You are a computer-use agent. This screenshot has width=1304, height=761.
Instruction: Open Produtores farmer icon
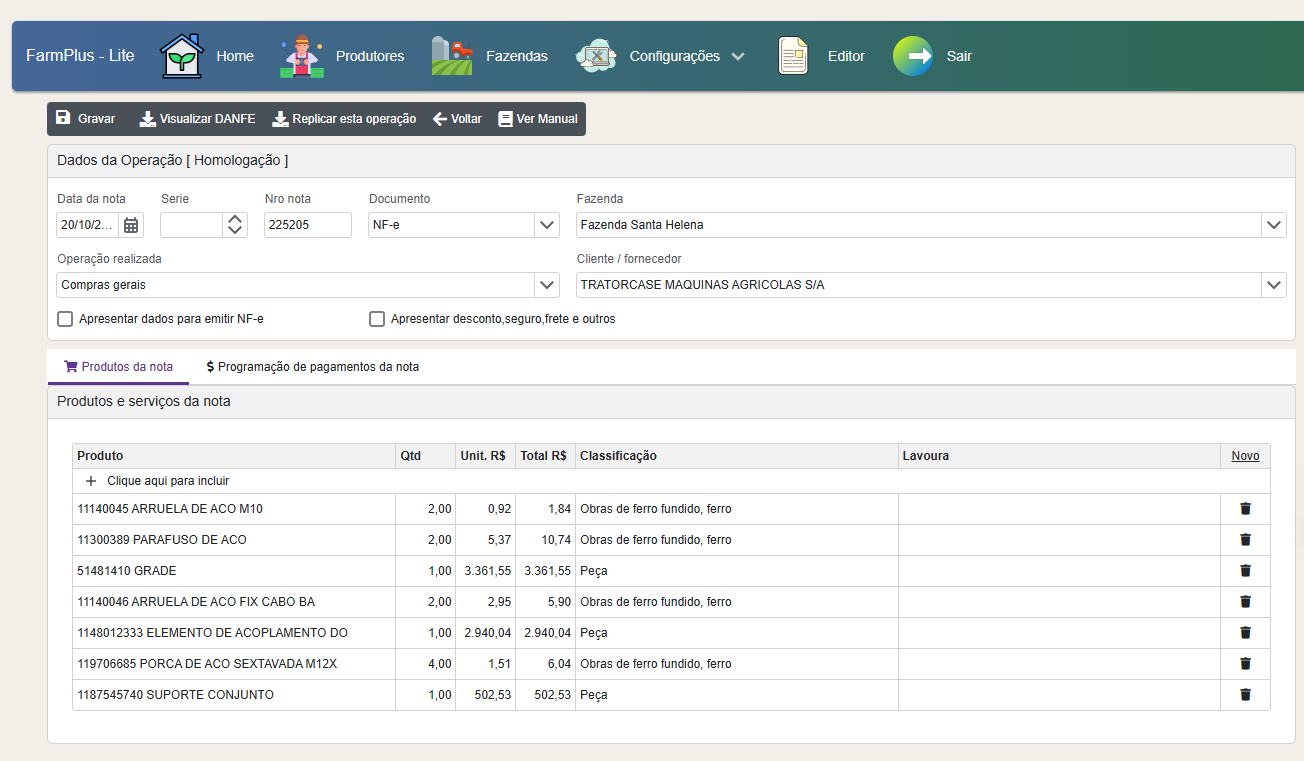pos(301,56)
